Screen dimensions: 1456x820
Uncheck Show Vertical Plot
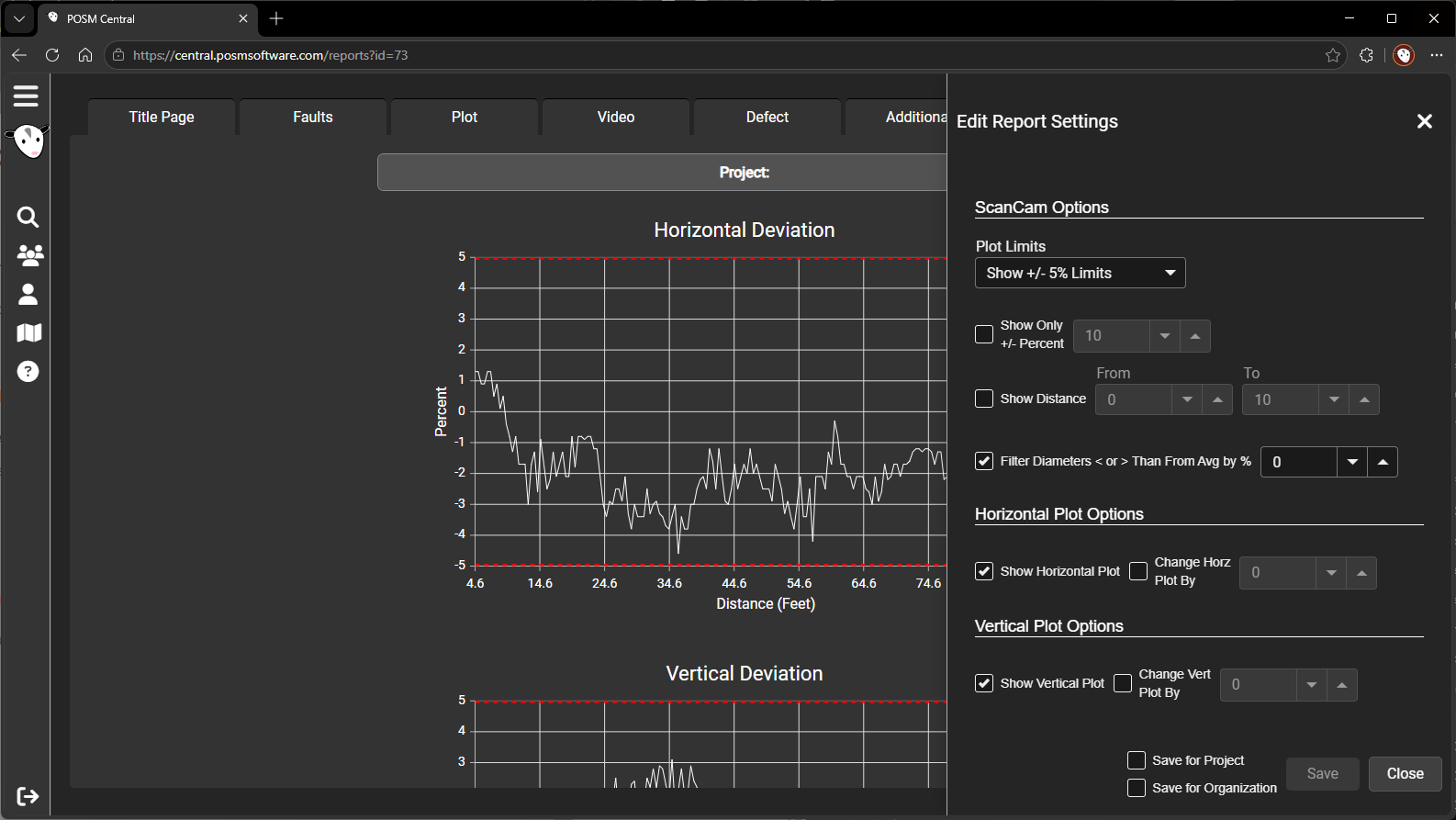[x=984, y=683]
